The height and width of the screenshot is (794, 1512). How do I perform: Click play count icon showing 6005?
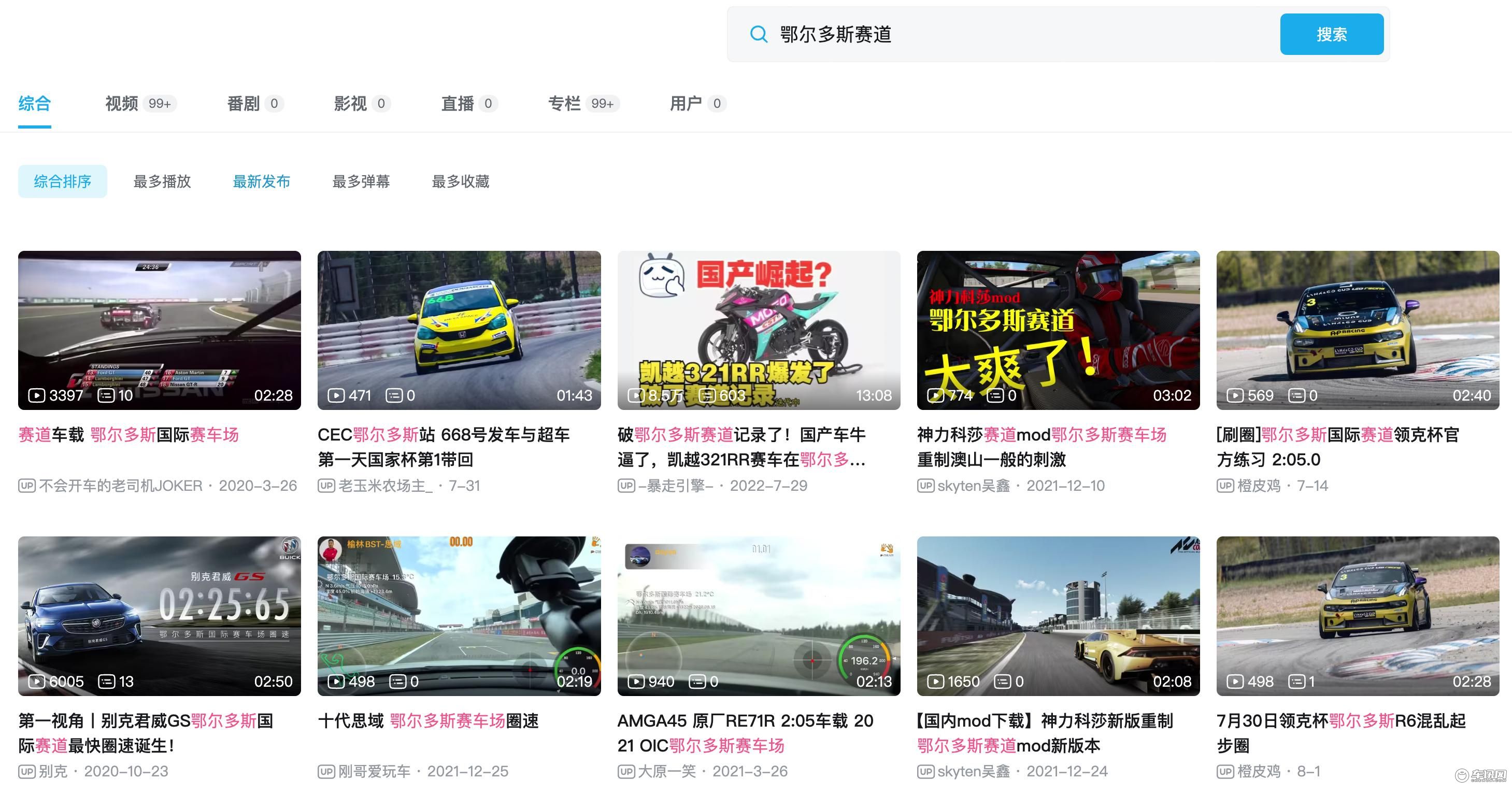(36, 681)
